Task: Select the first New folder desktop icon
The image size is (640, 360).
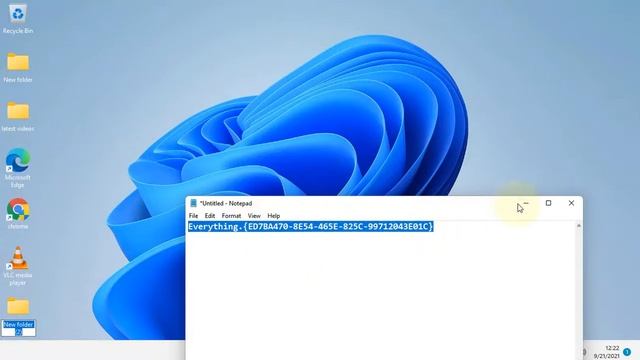Action: tap(18, 67)
